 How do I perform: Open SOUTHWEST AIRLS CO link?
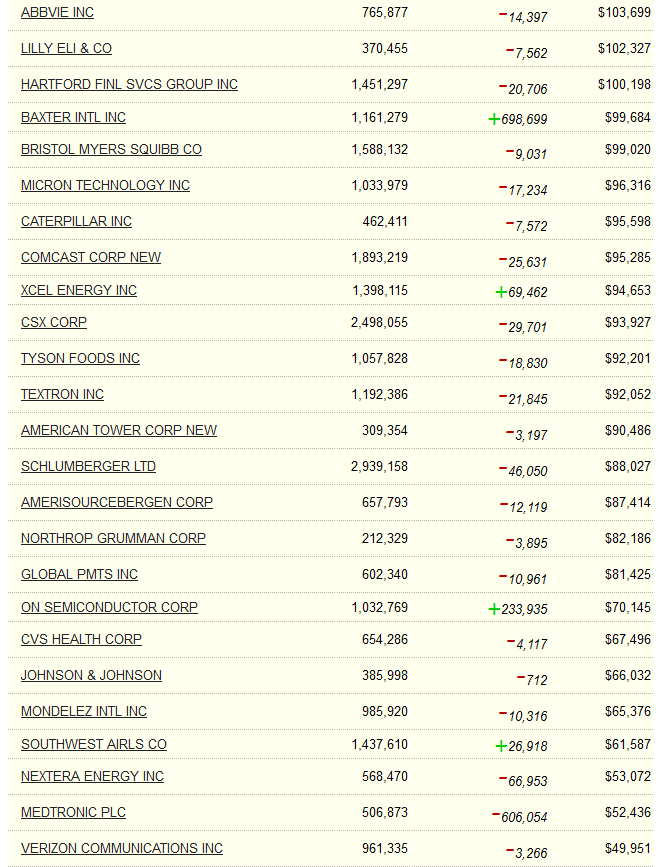coord(94,744)
